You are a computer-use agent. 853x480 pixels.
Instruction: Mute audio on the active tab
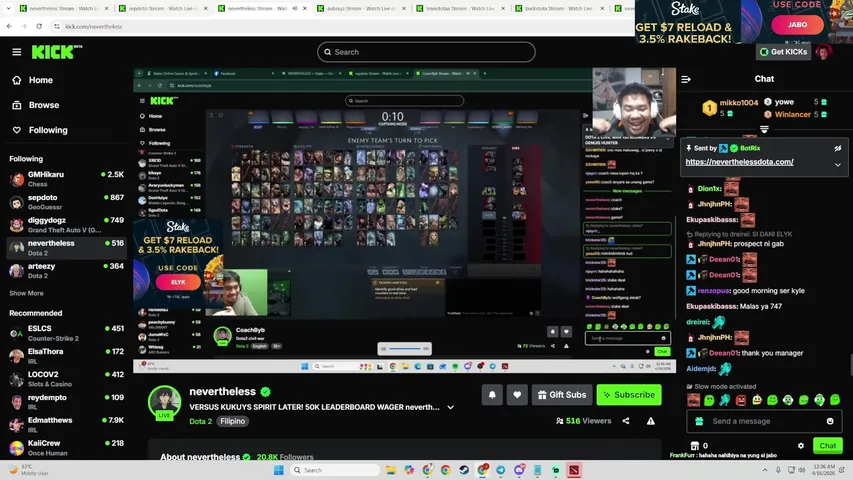point(295,8)
